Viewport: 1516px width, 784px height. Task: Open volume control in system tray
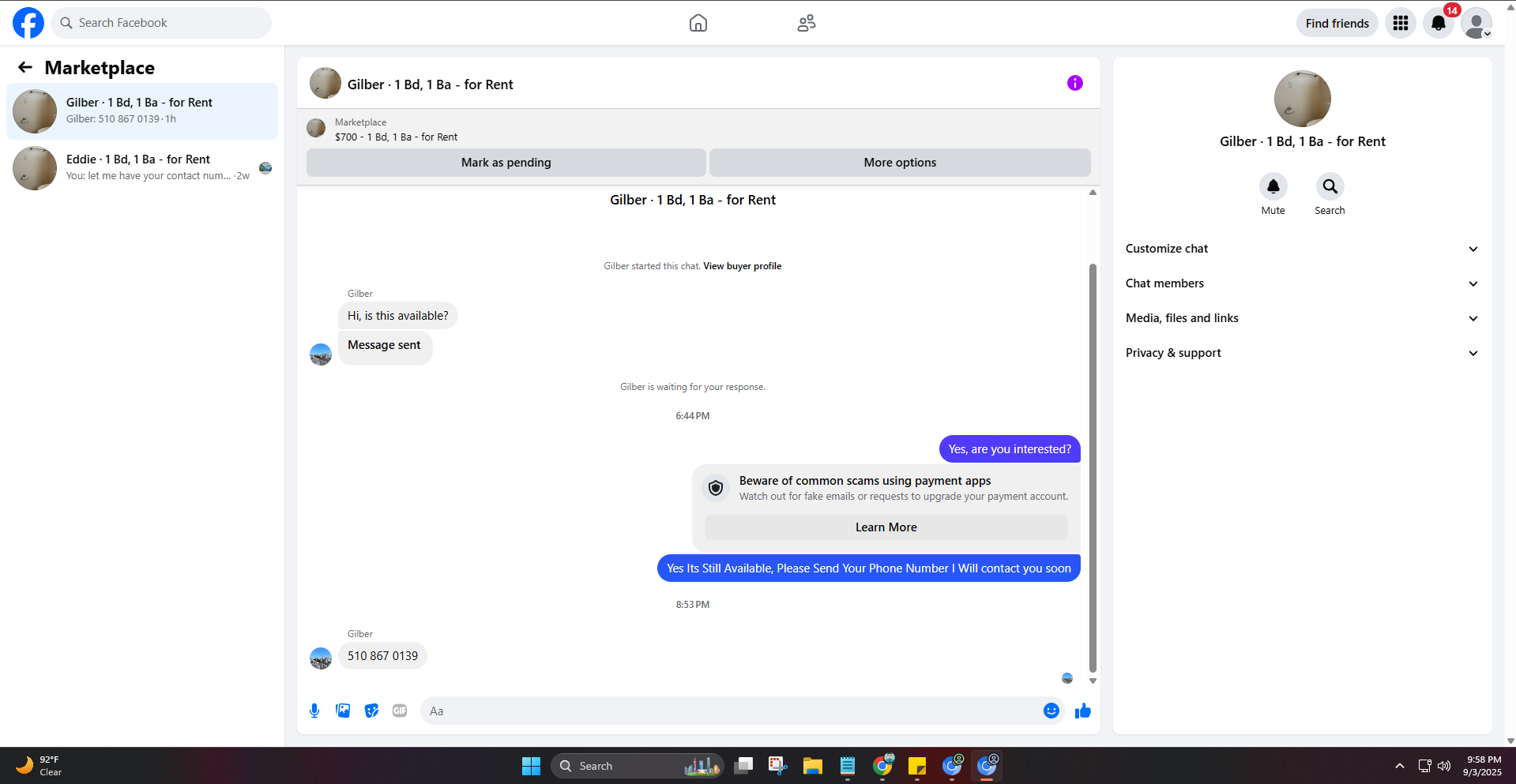click(1444, 766)
